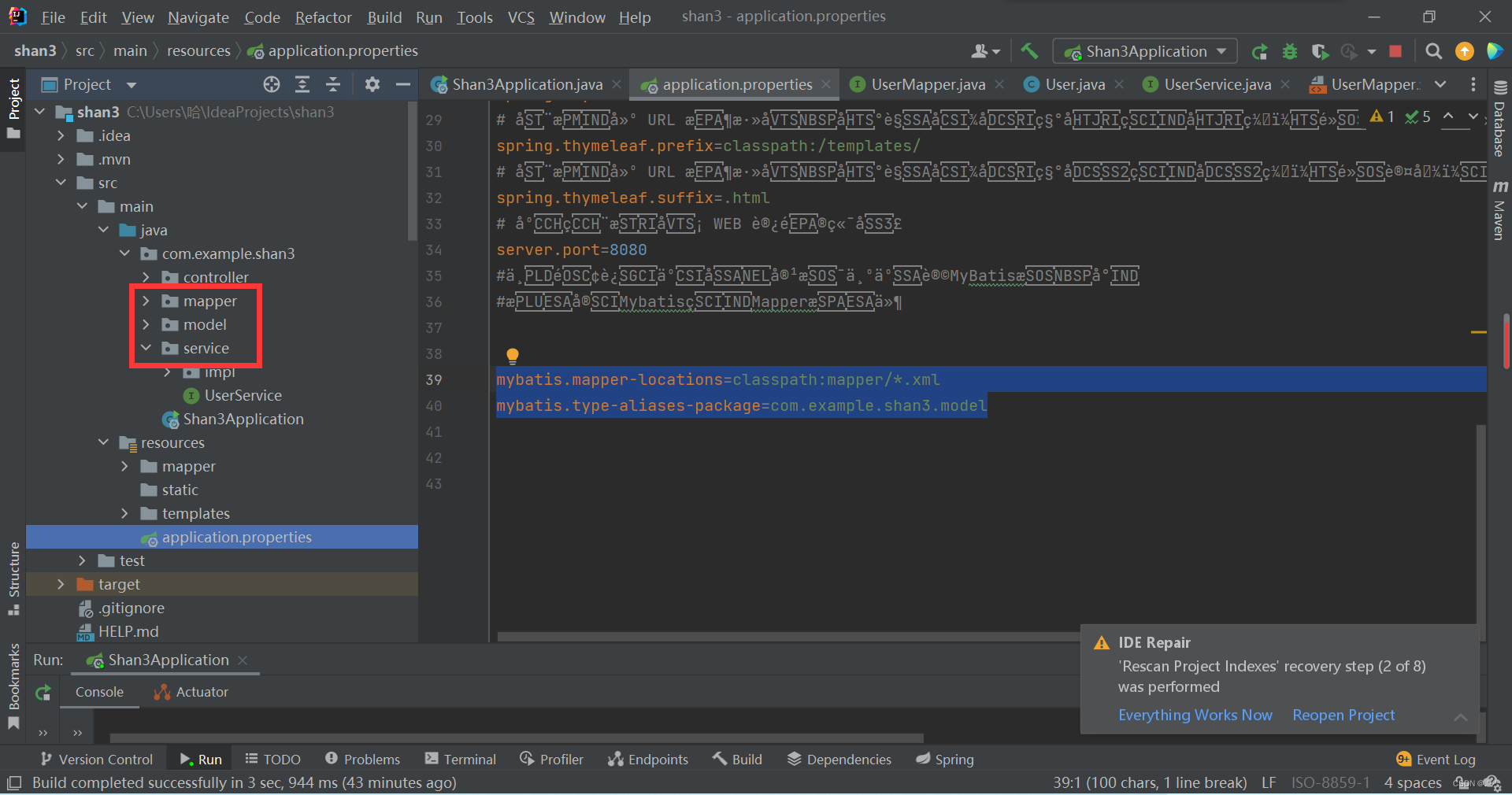Viewport: 1512px width, 795px height.
Task: Change line separator LF in status bar
Action: click(1269, 783)
